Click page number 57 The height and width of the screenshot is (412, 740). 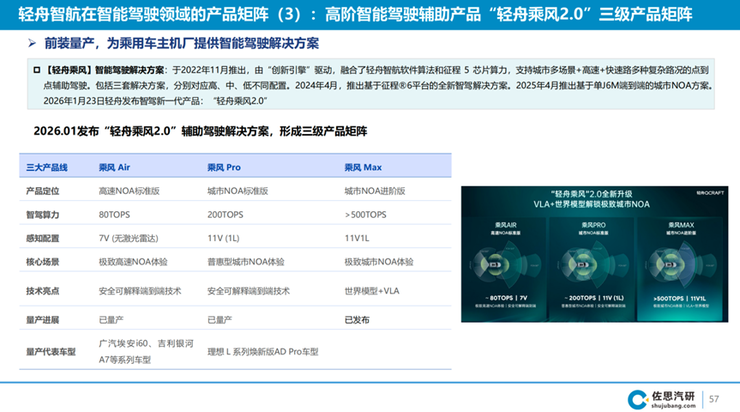click(714, 399)
